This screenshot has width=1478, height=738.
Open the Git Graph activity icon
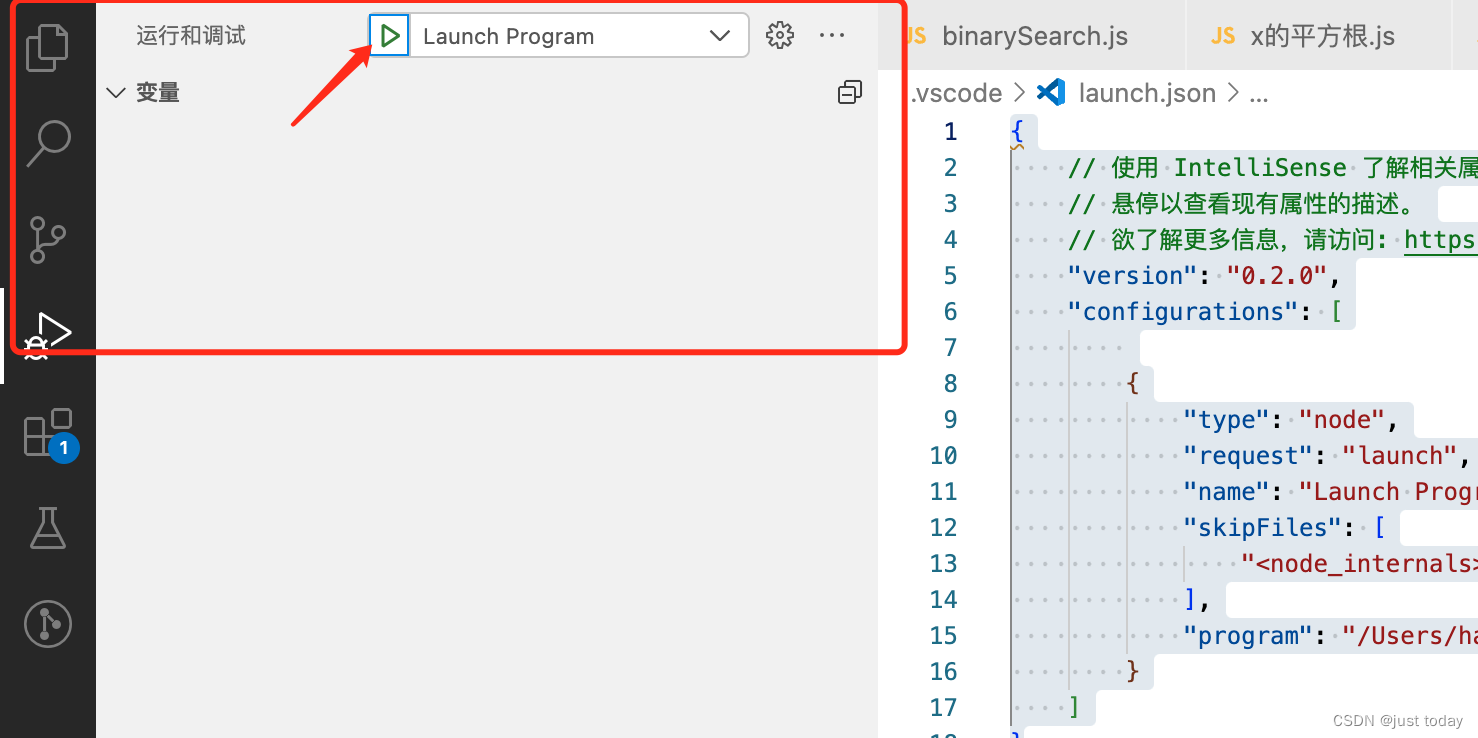point(47,623)
